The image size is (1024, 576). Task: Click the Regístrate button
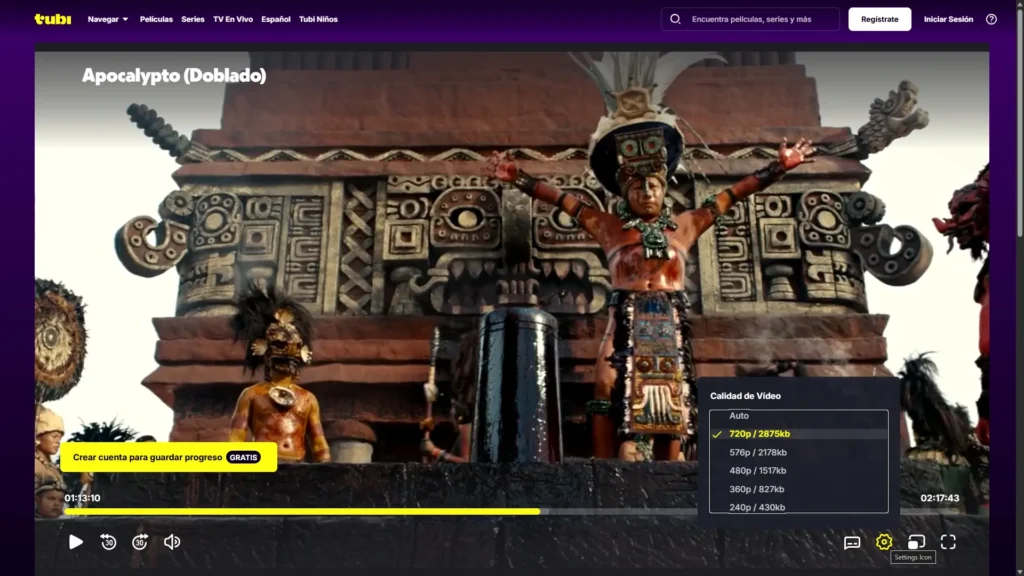coord(879,19)
